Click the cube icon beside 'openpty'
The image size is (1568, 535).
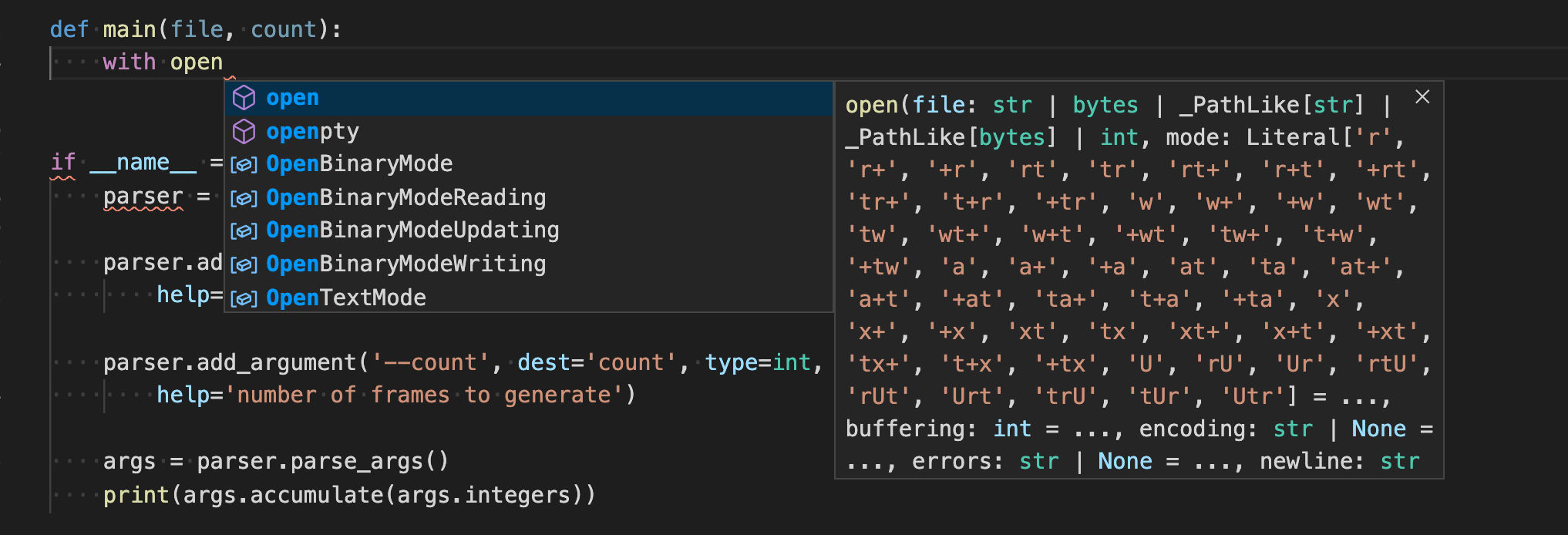pos(244,132)
